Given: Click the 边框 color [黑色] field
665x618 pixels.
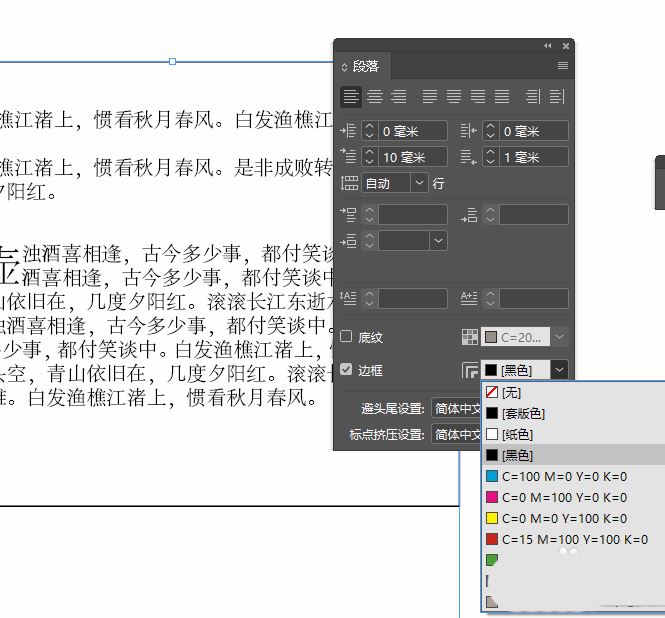Looking at the screenshot, I should click(x=515, y=370).
